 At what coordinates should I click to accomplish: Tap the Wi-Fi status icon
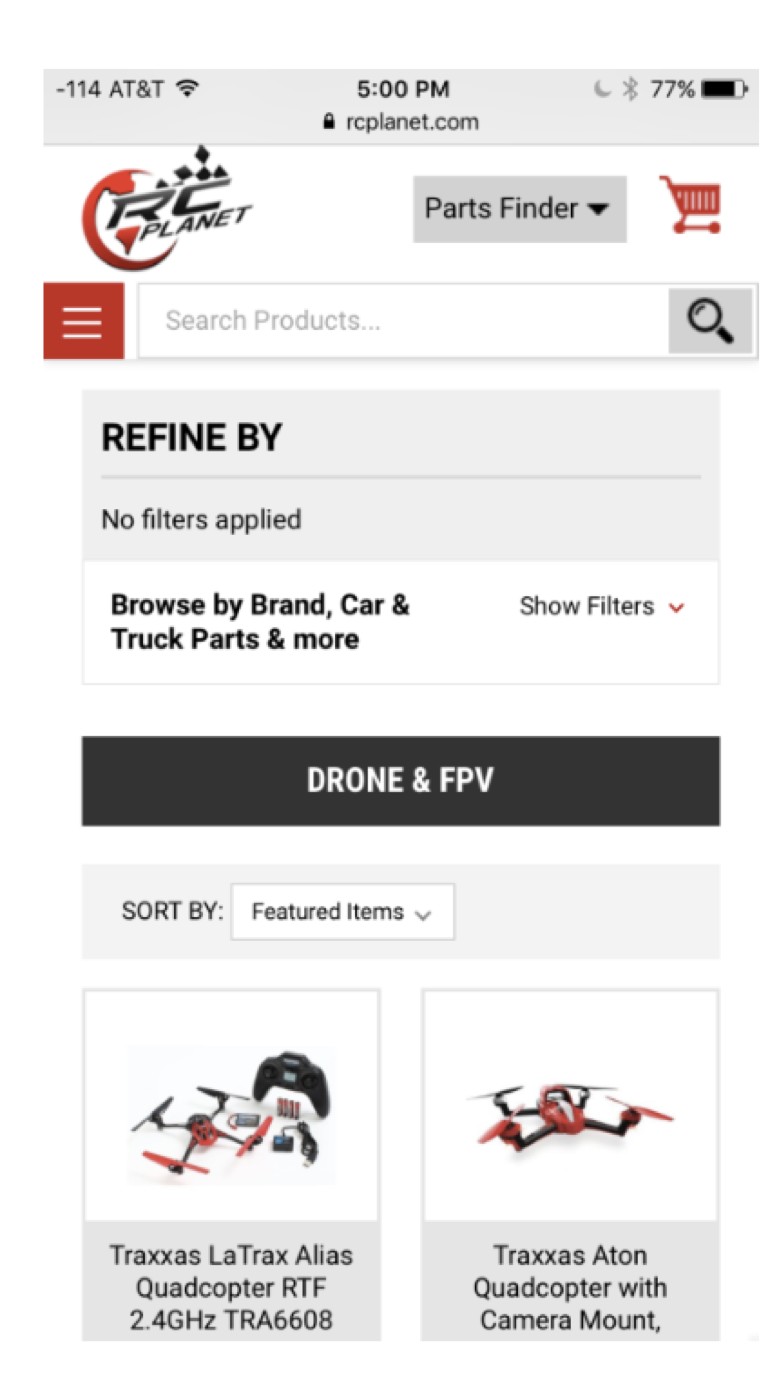pyautogui.click(x=186, y=89)
